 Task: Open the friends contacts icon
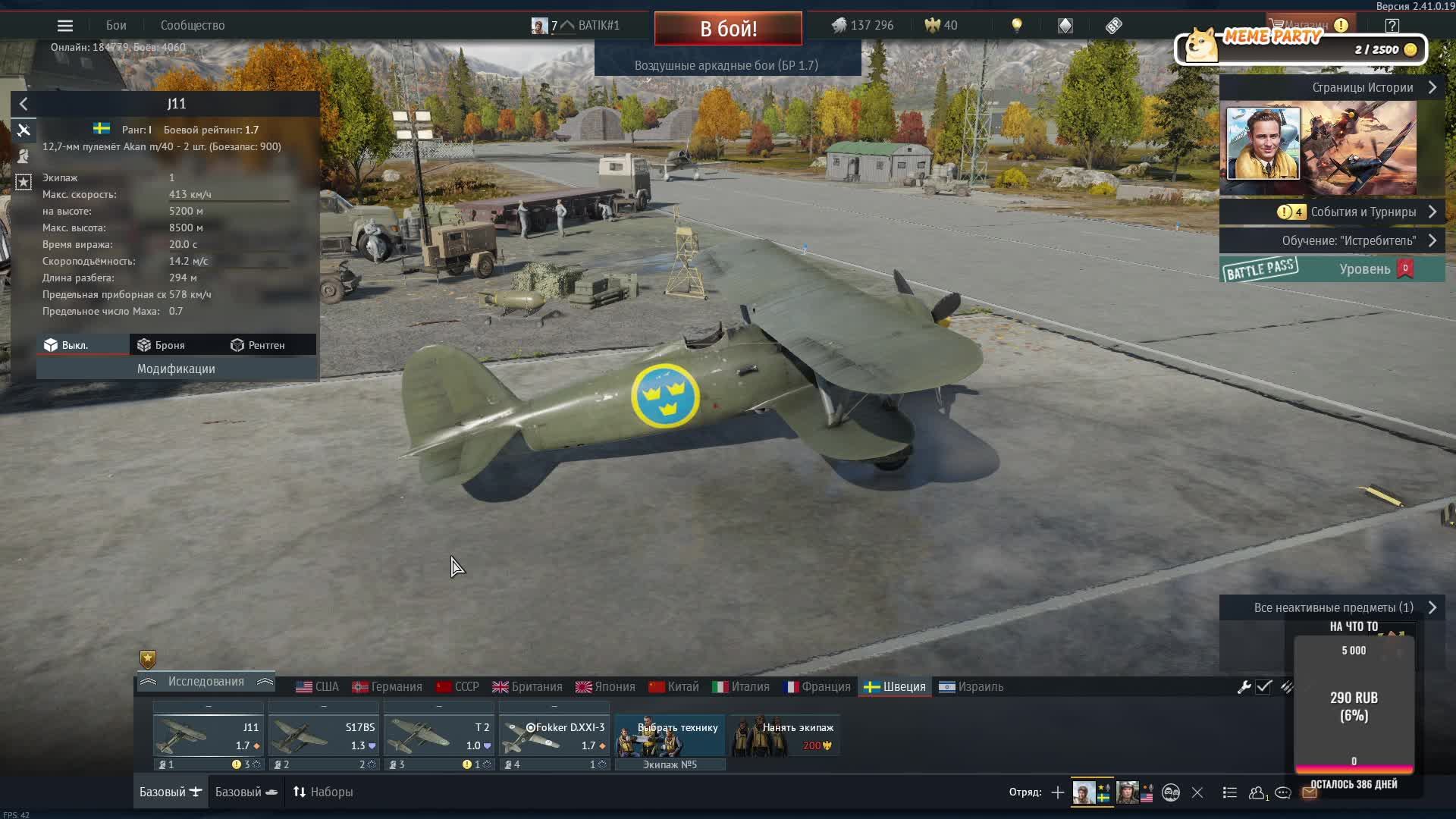tap(1257, 792)
